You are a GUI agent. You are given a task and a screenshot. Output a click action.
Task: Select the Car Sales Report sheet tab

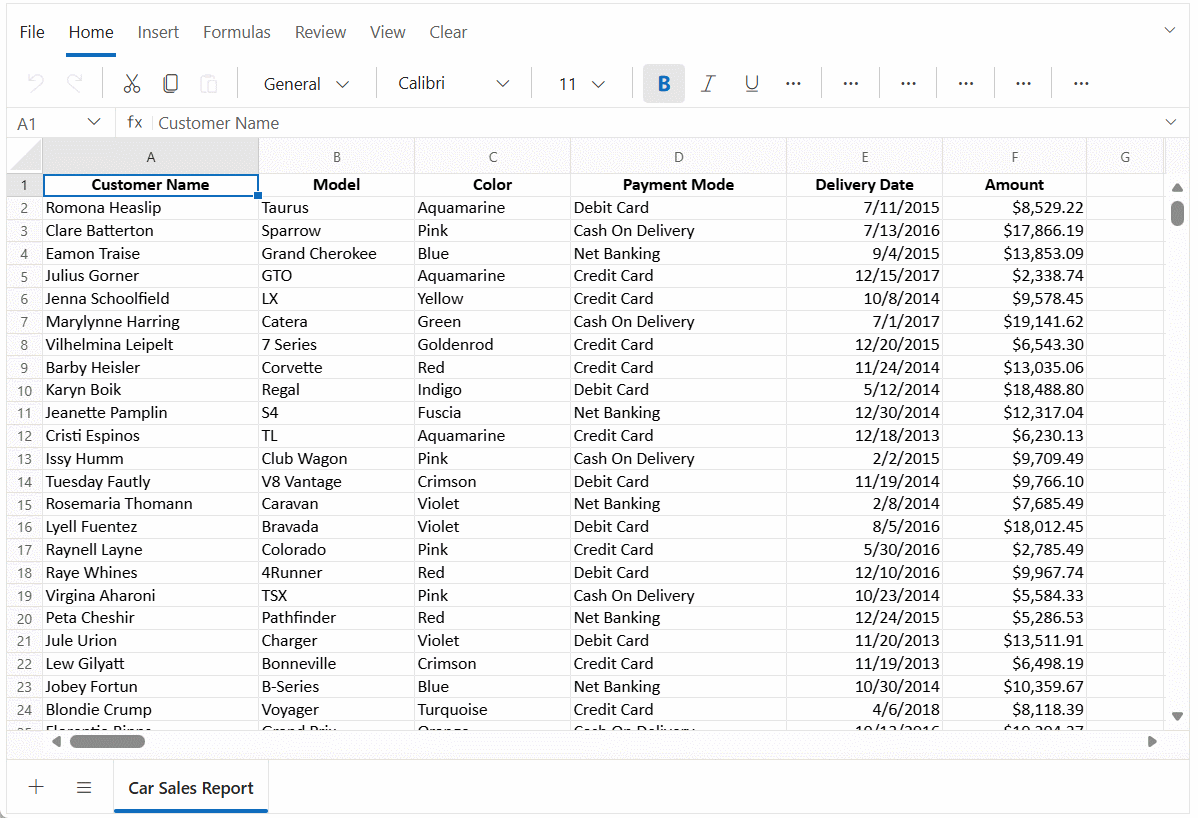coord(191,787)
